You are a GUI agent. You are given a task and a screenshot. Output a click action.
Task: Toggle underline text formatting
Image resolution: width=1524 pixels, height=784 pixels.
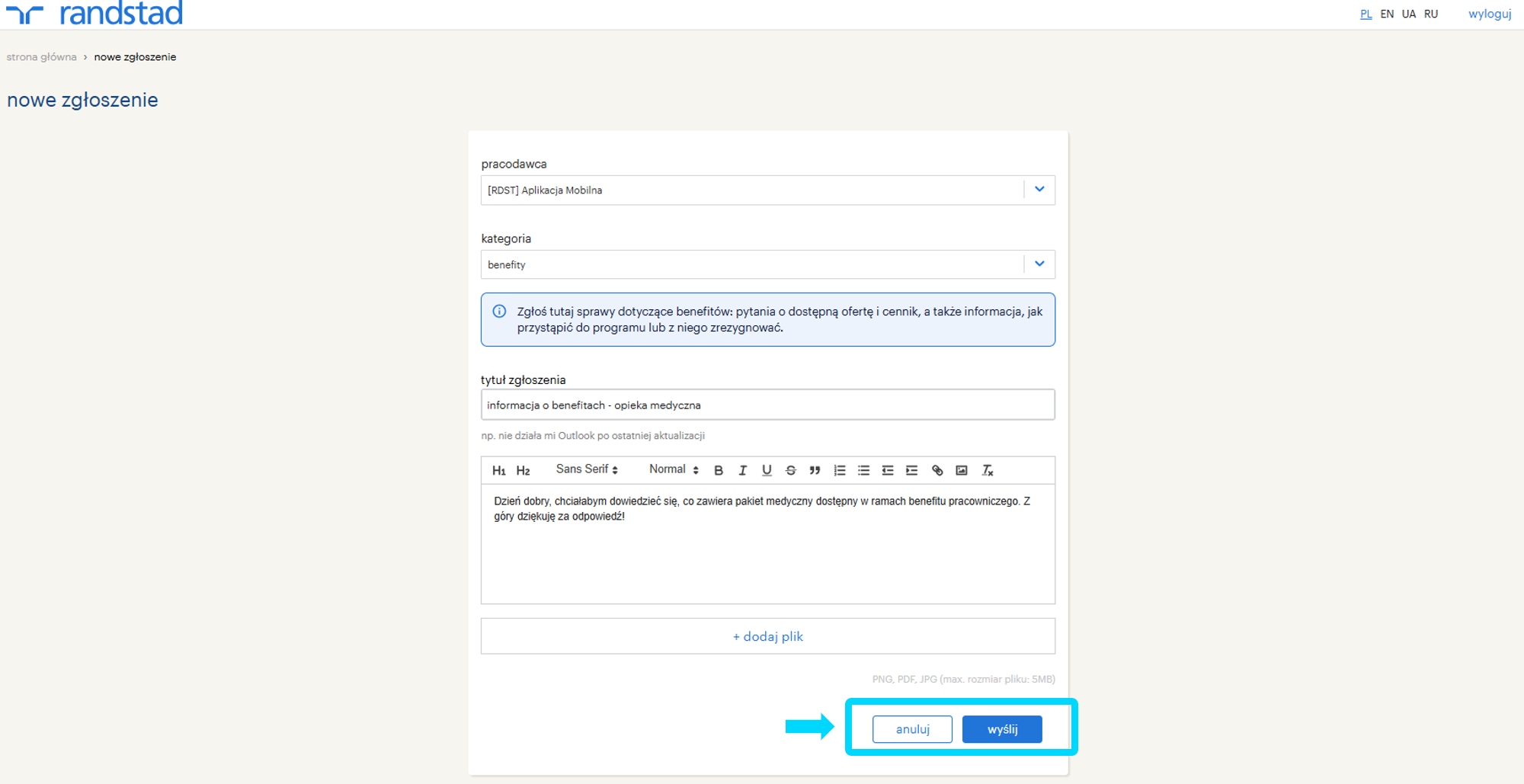pos(767,471)
